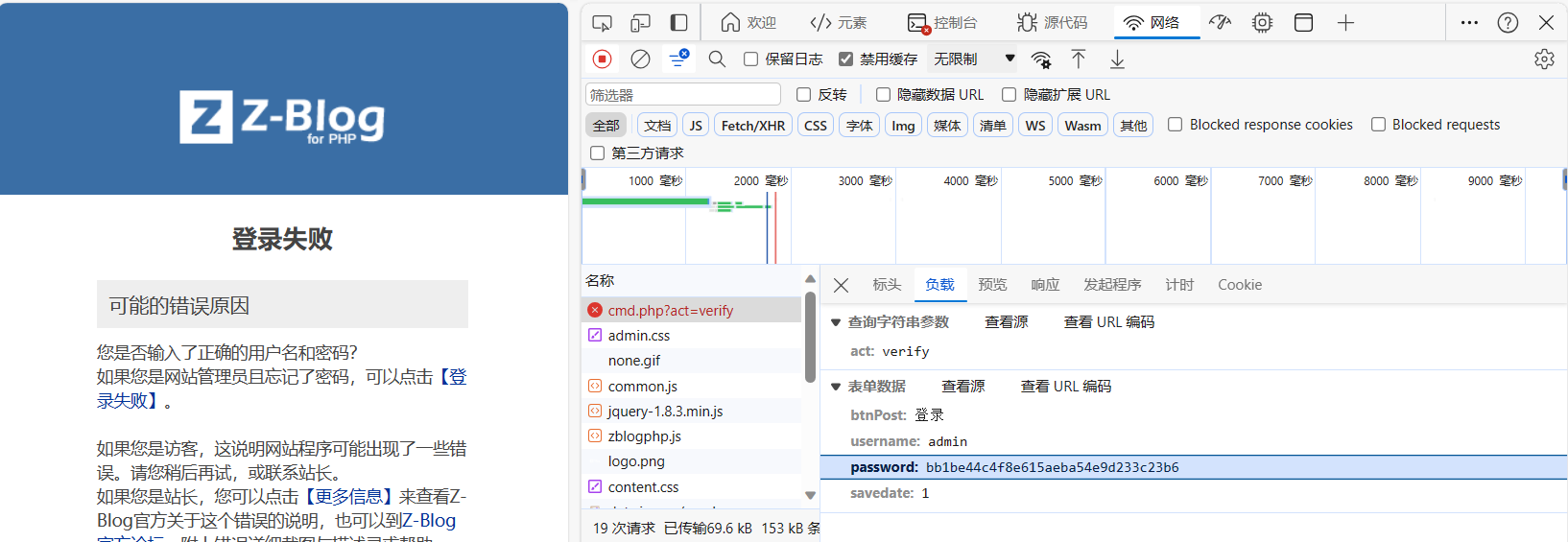The height and width of the screenshot is (542, 1568).
Task: Select the password form data row
Action: click(x=1194, y=467)
